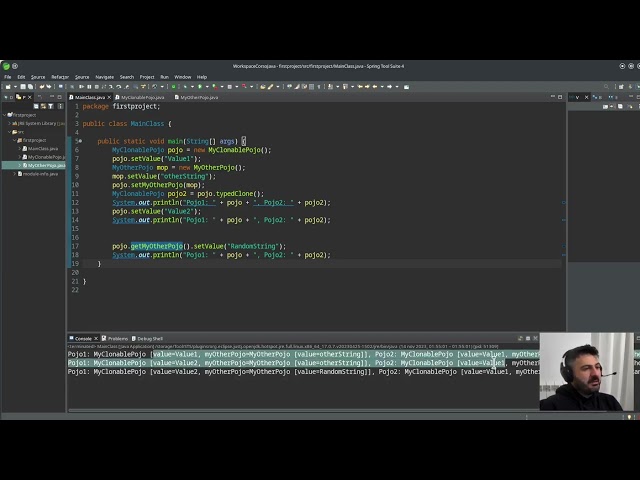Click Collapse All icon in Package Explorer
Image resolution: width=640 pixels, height=480 pixels.
tap(36, 106)
